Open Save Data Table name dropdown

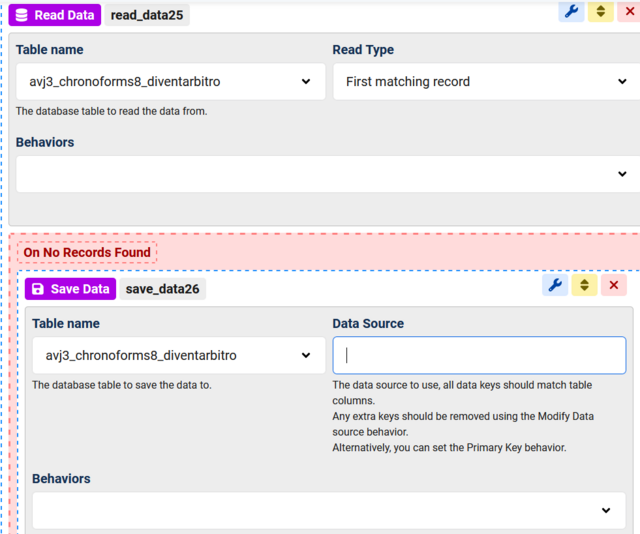pyautogui.click(x=179, y=355)
